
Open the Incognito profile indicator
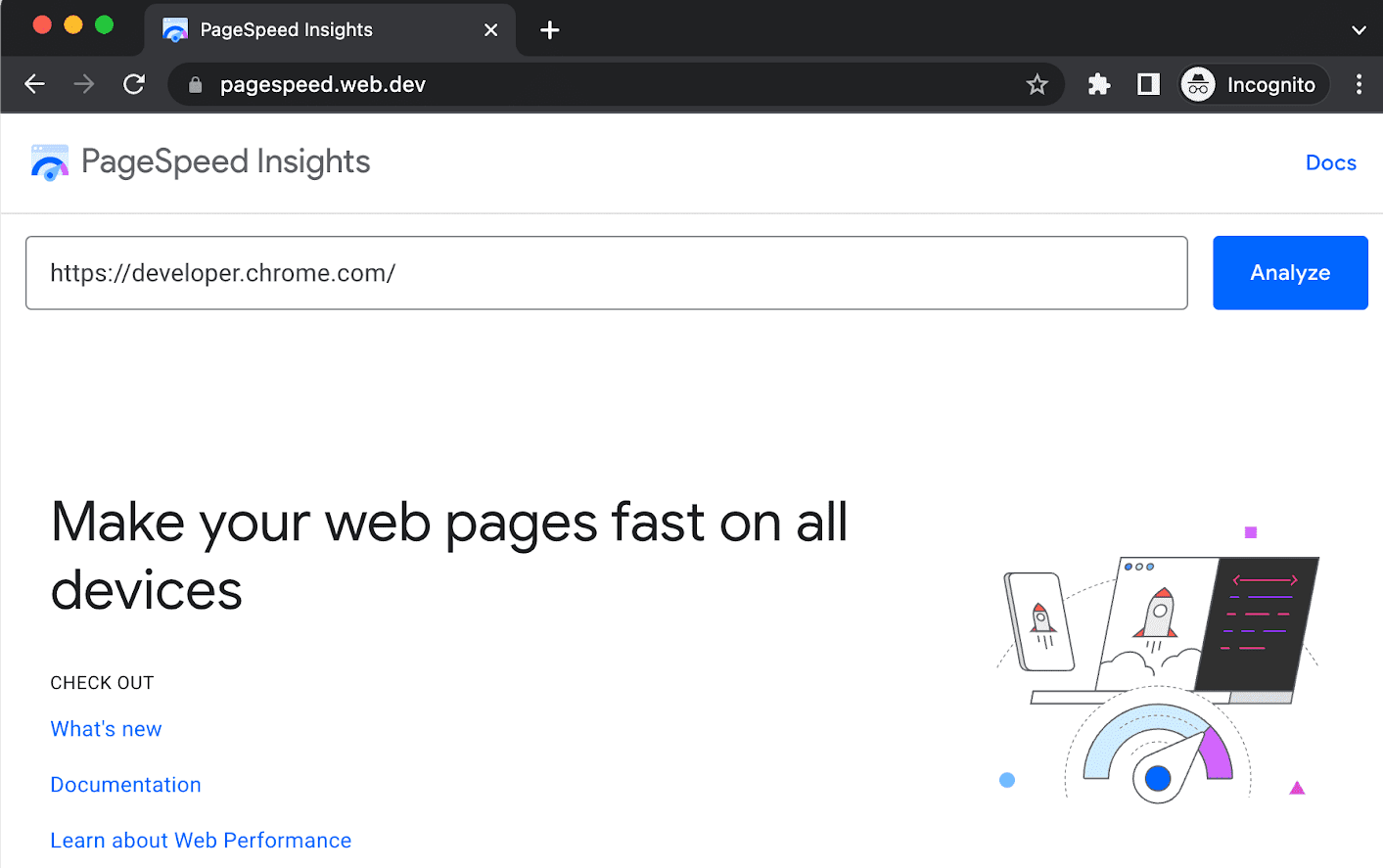(1253, 85)
